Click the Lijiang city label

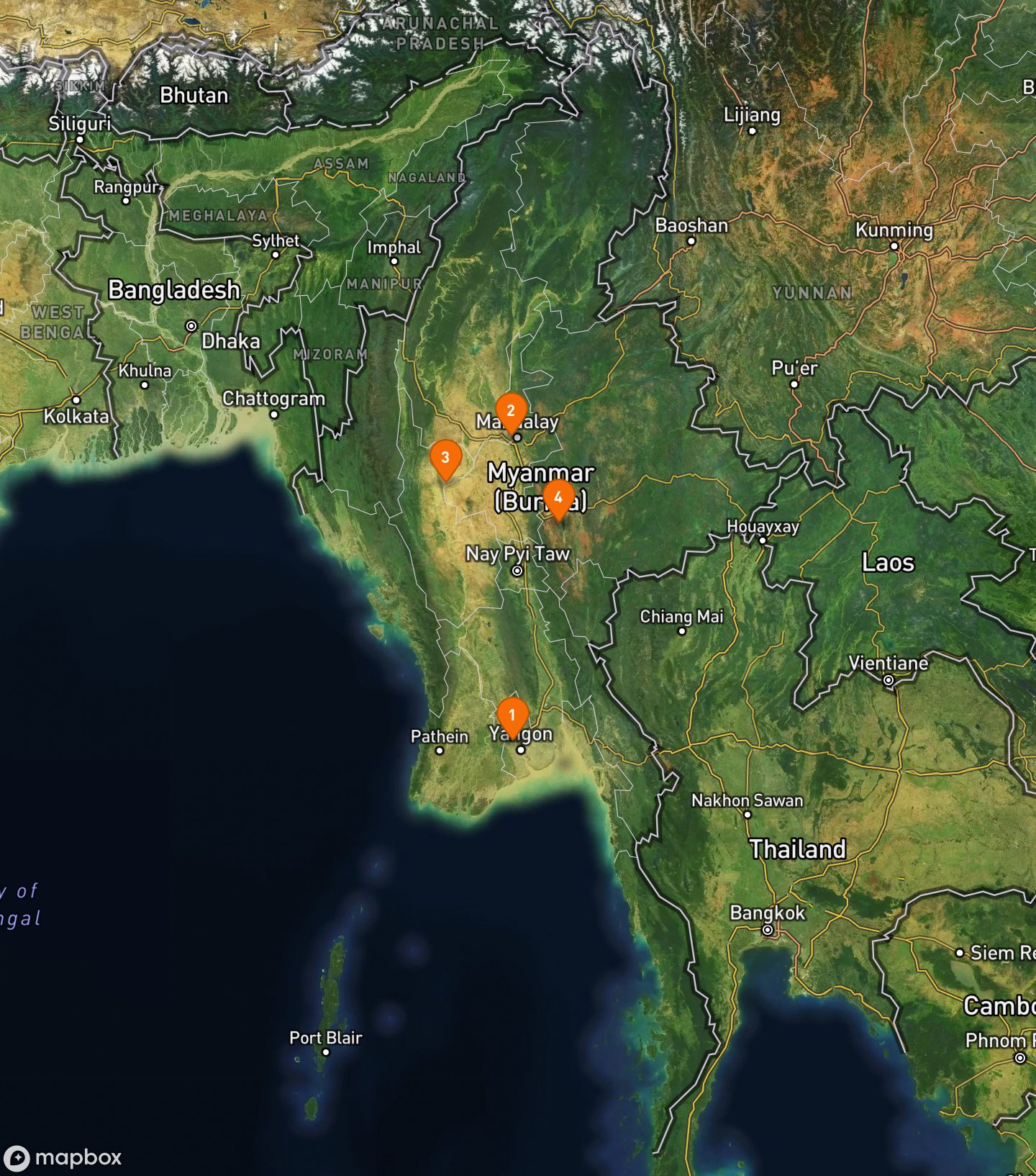point(752,115)
